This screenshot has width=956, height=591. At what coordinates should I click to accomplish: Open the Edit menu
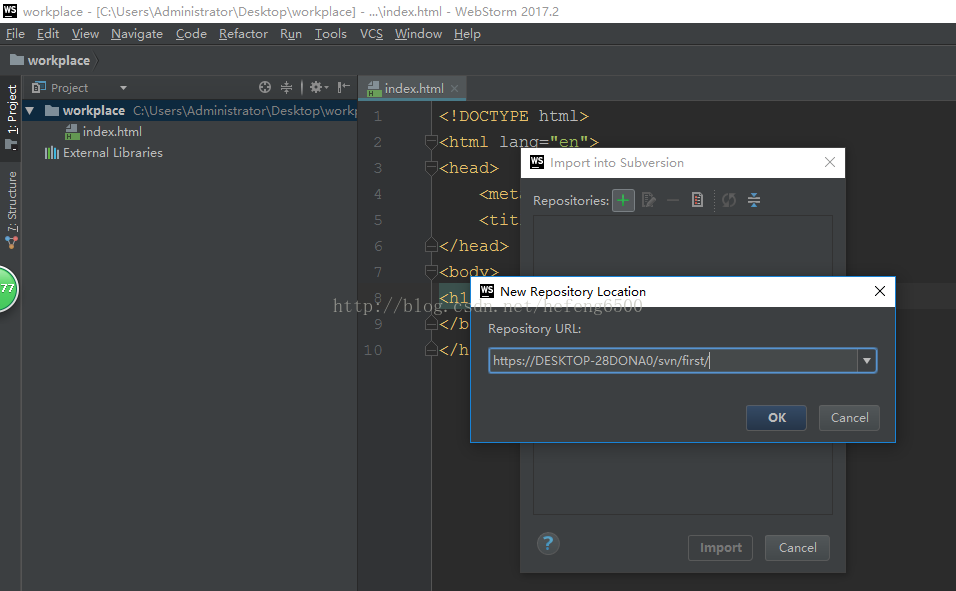pos(48,34)
